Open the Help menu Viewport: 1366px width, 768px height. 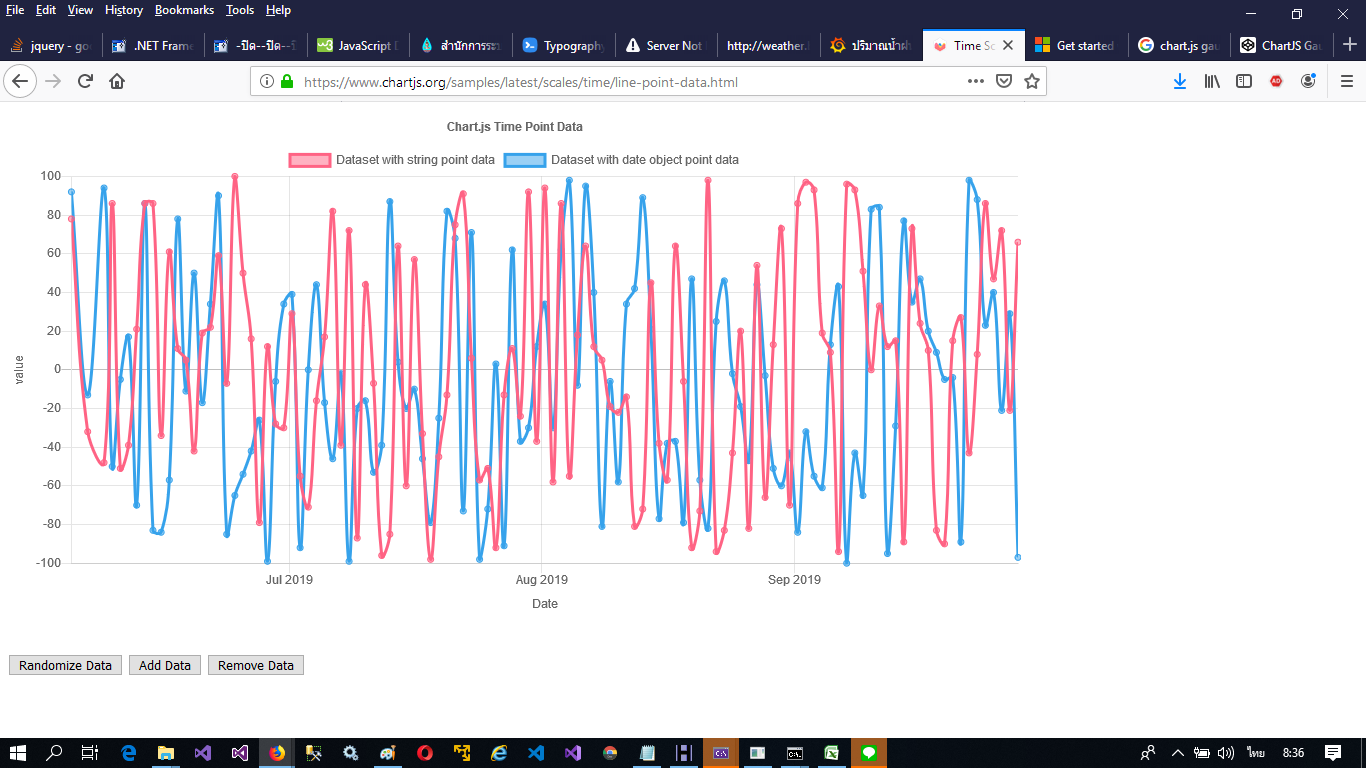click(x=278, y=10)
